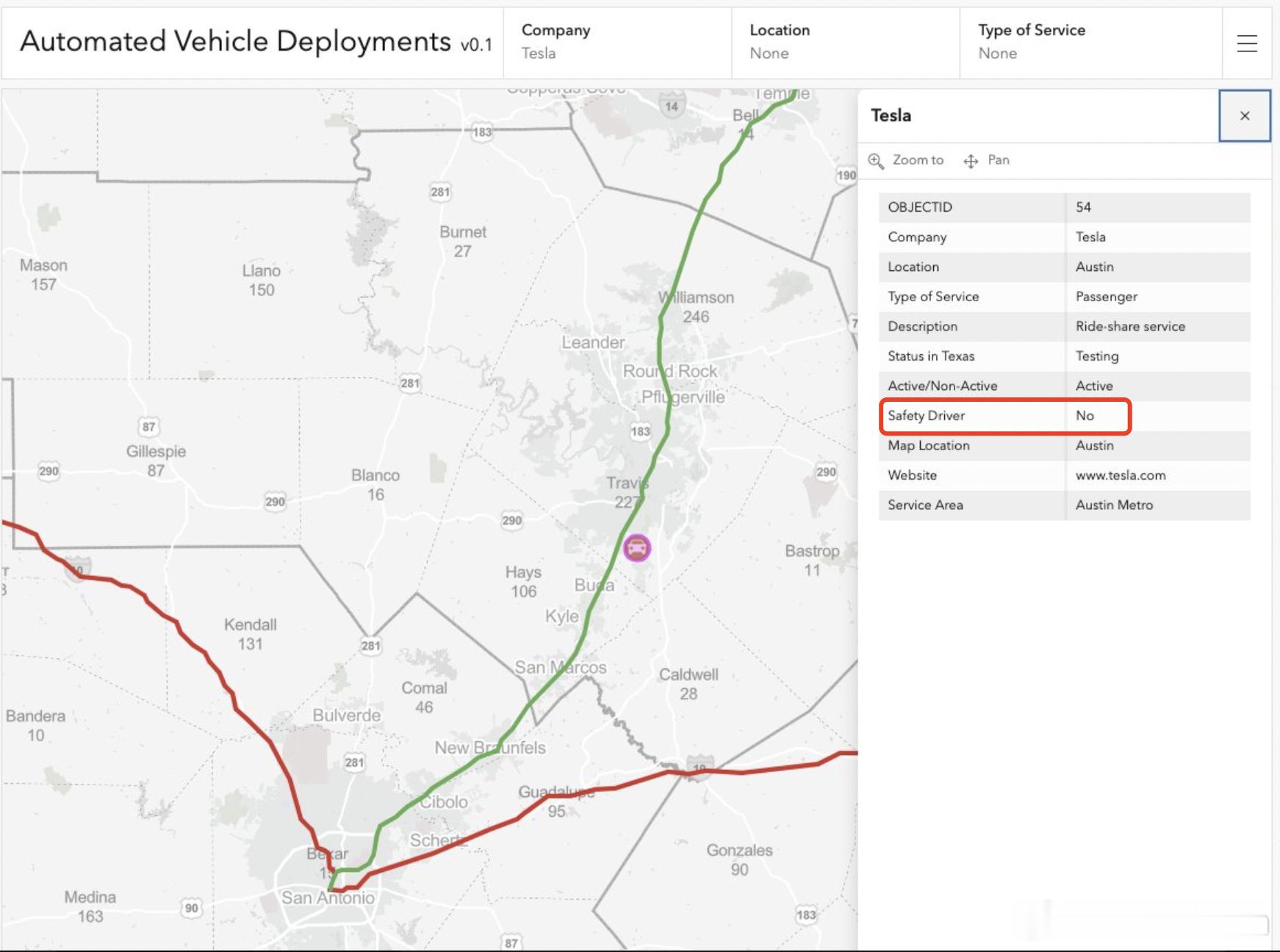Click the Status in Texas field label
1280x952 pixels.
tap(931, 356)
